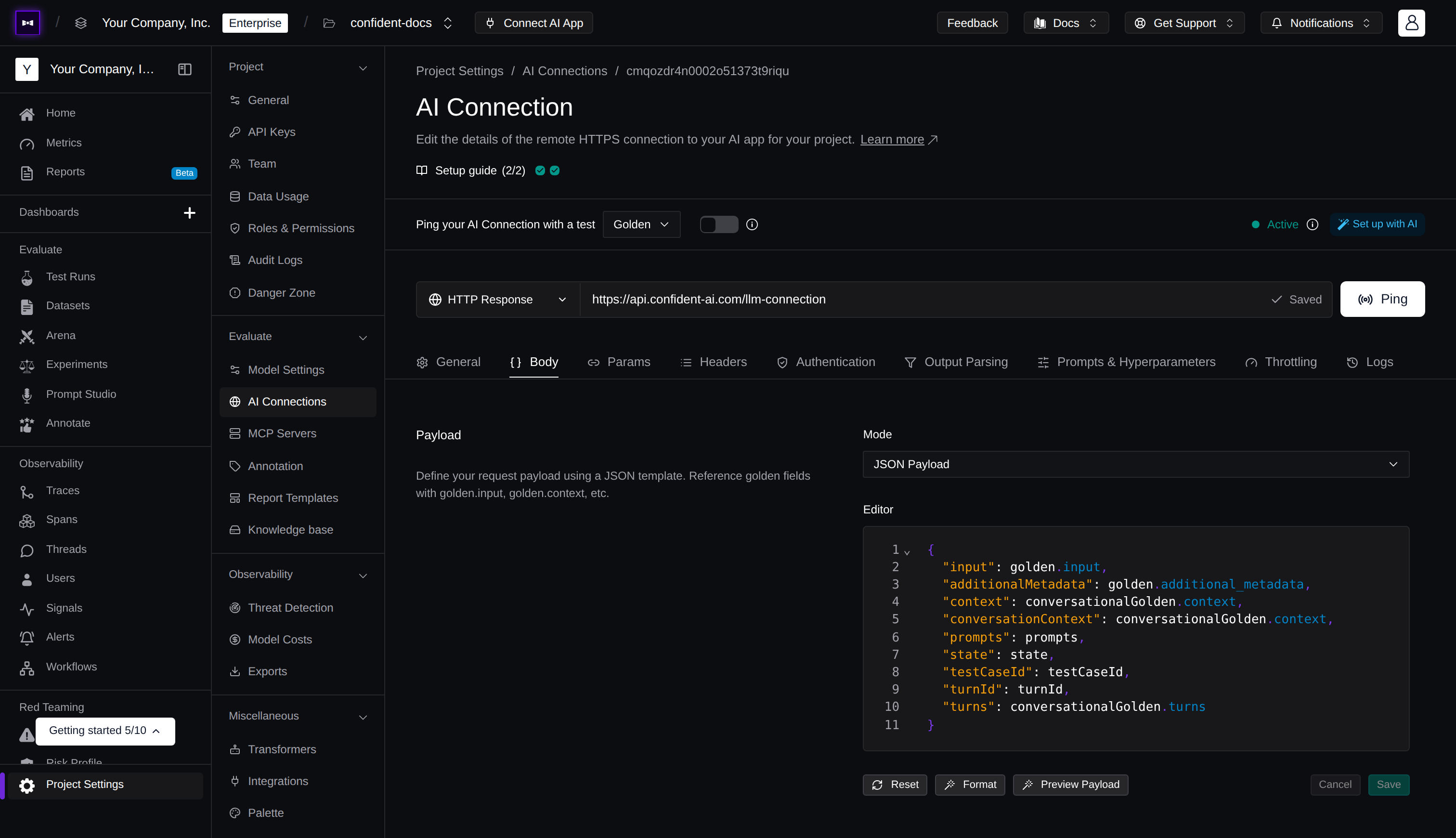Open the JSON Payload mode dropdown
The height and width of the screenshot is (838, 1456).
[x=1136, y=464]
